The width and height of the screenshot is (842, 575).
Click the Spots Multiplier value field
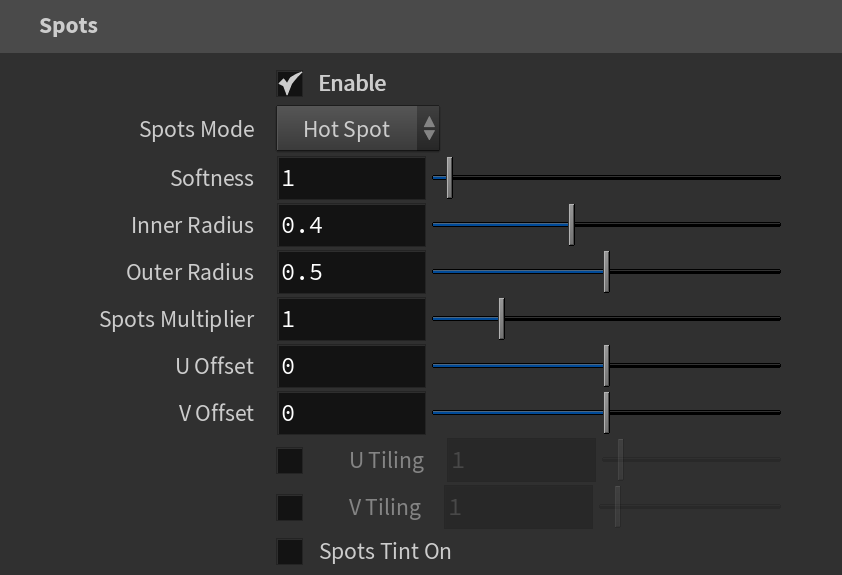[352, 319]
